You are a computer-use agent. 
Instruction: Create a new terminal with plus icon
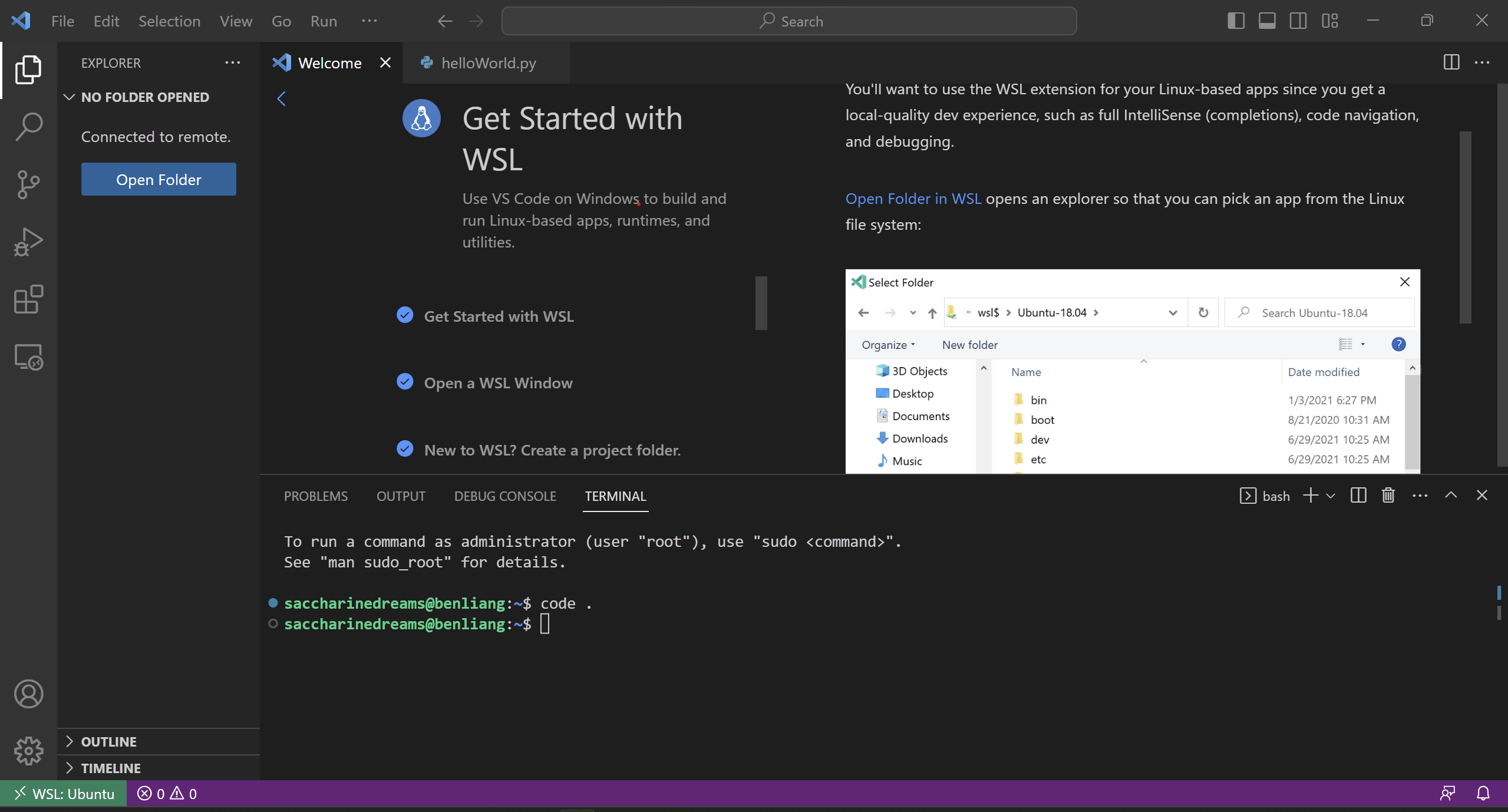[x=1311, y=496]
